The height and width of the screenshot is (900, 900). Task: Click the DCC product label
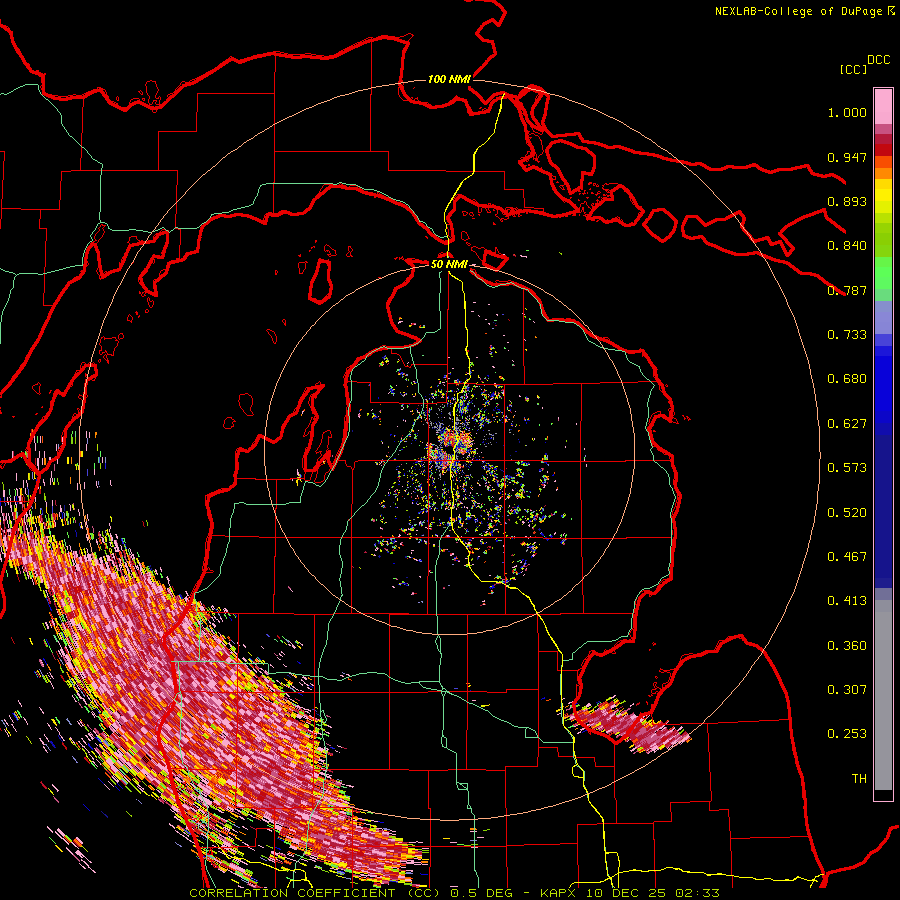coord(878,60)
